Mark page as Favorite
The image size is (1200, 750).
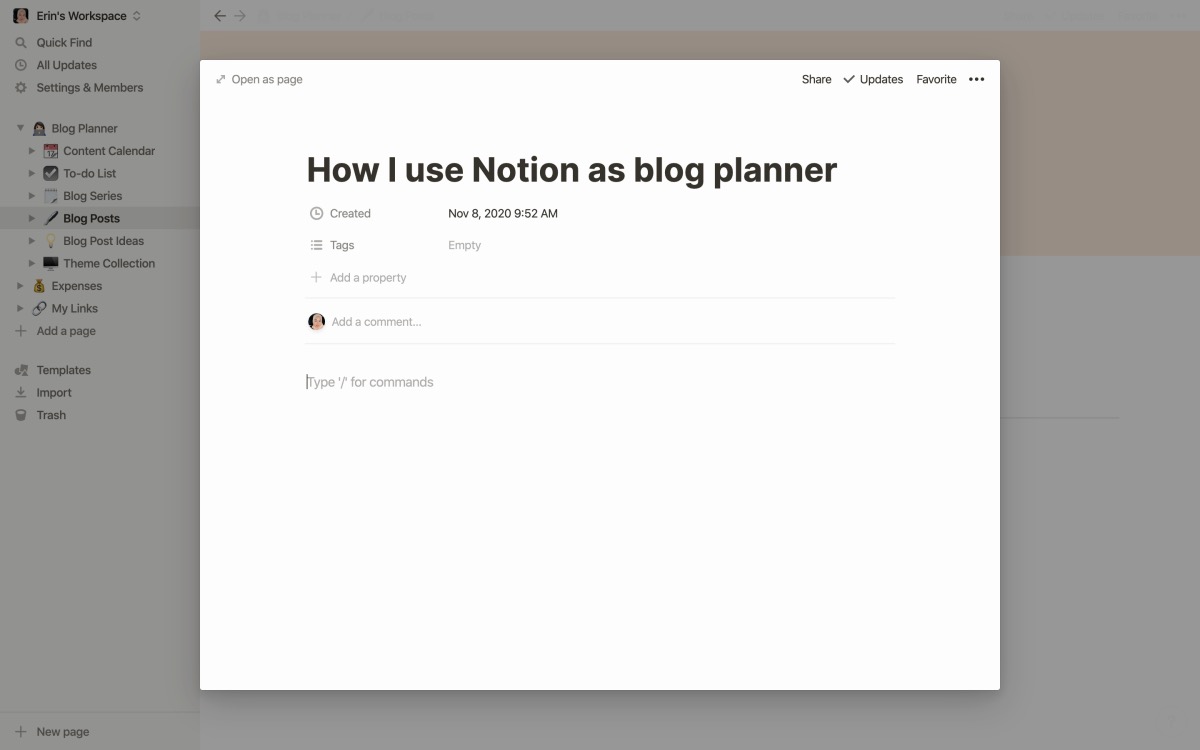point(936,79)
